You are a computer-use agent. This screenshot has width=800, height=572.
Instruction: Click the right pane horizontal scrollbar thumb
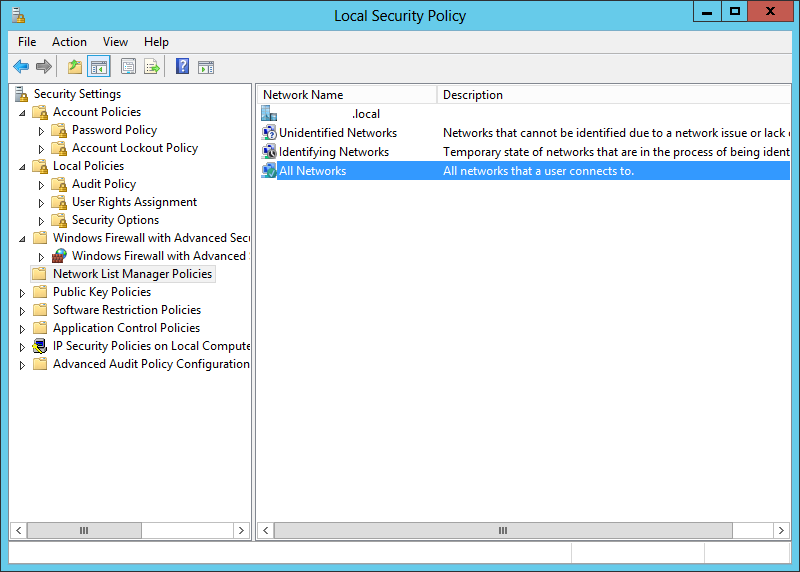click(x=503, y=530)
